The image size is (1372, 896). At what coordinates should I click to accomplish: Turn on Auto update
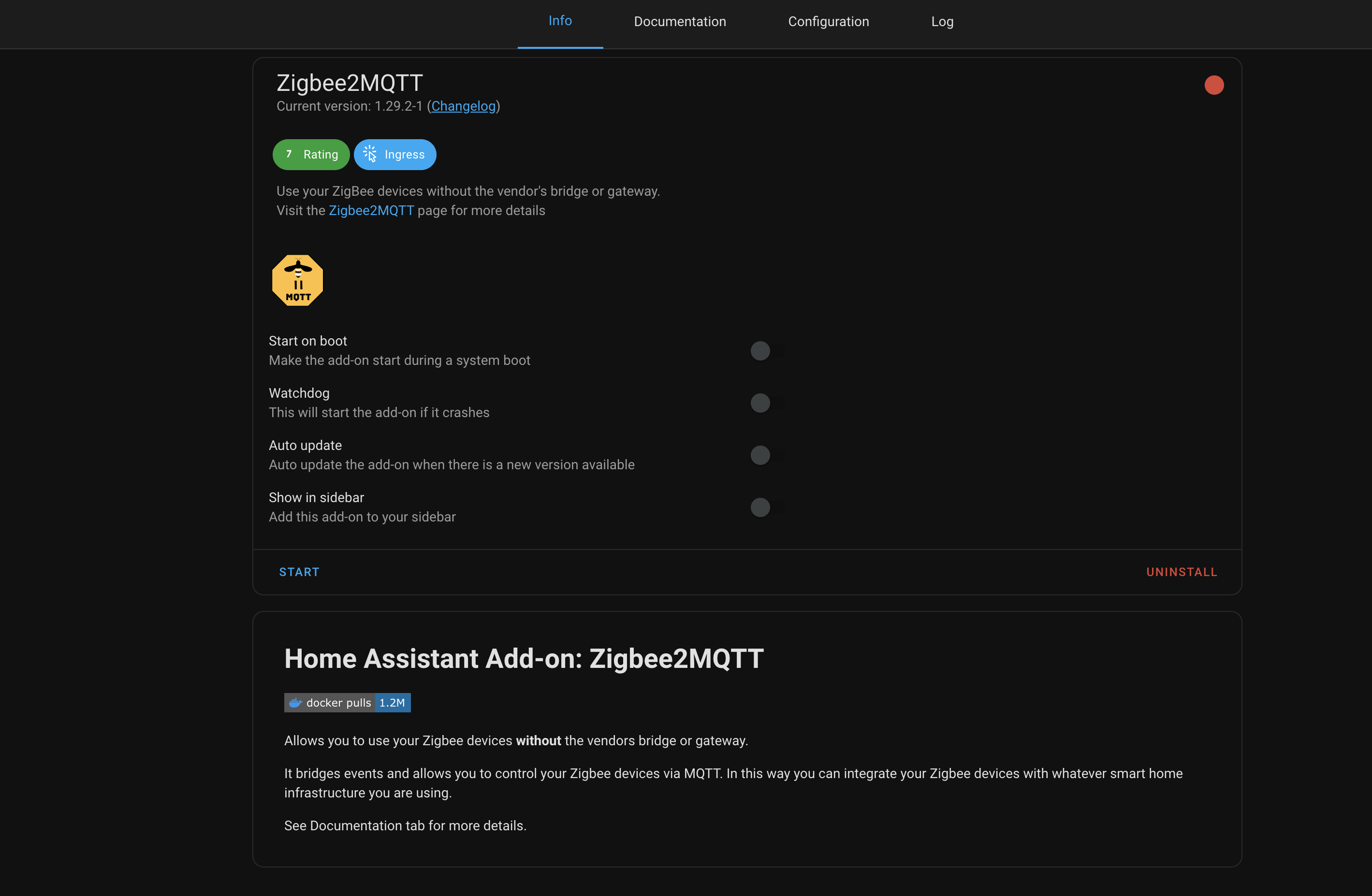coord(760,455)
